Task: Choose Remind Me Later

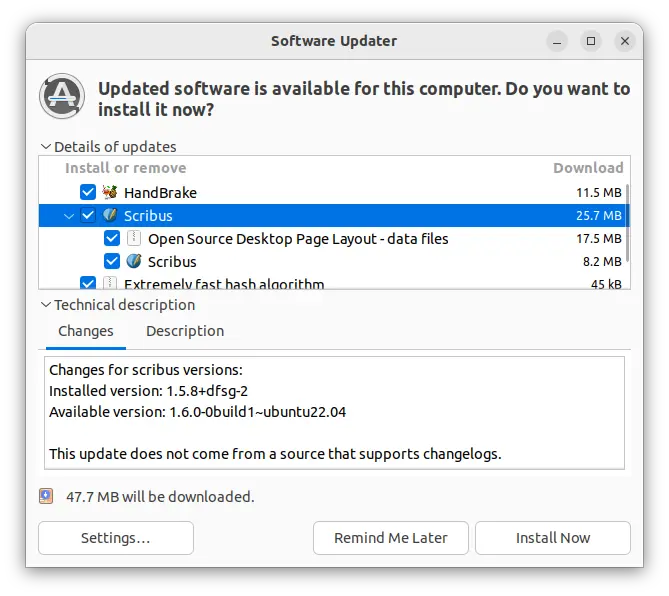Action: tap(390, 538)
